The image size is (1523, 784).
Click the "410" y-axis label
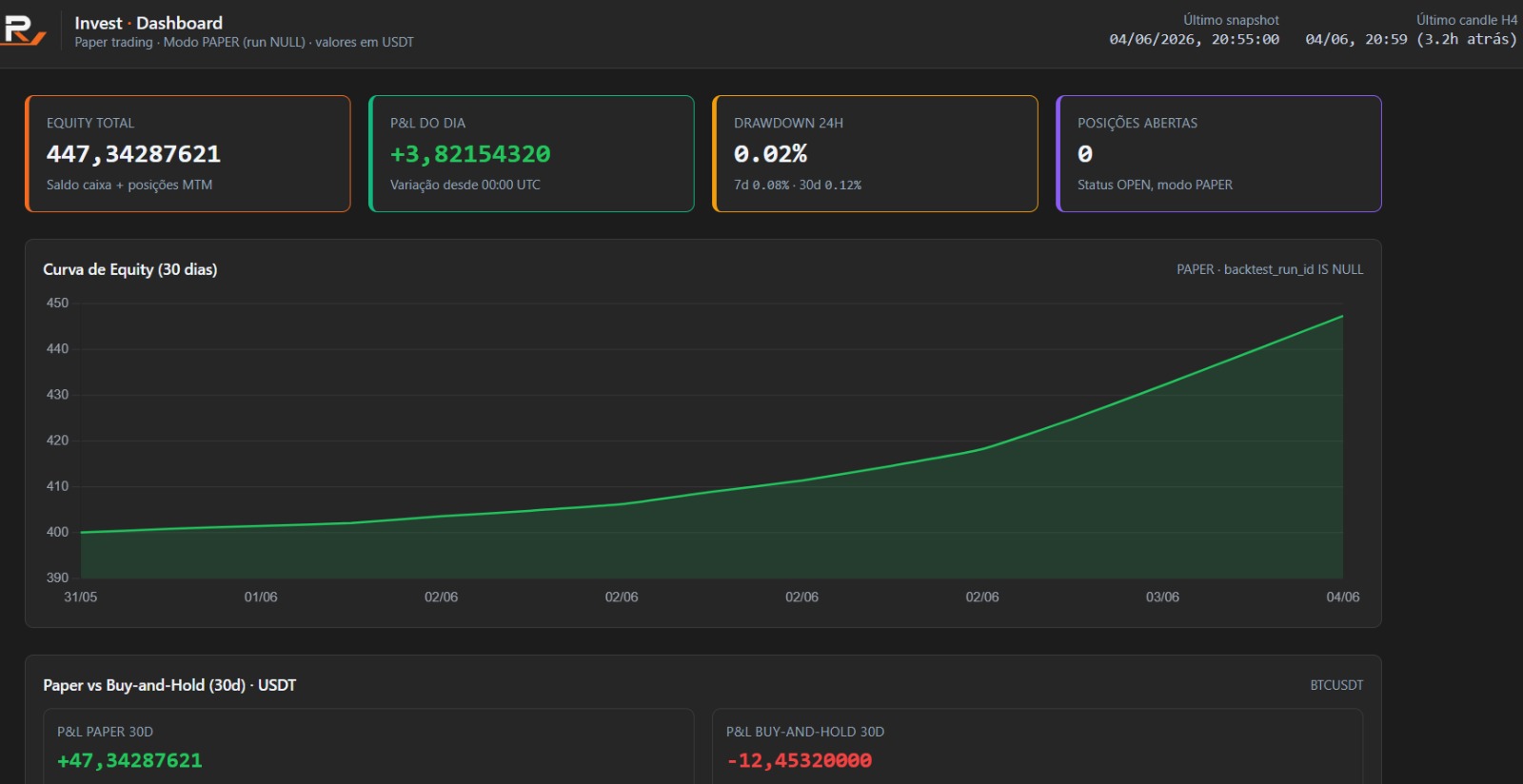(x=57, y=486)
